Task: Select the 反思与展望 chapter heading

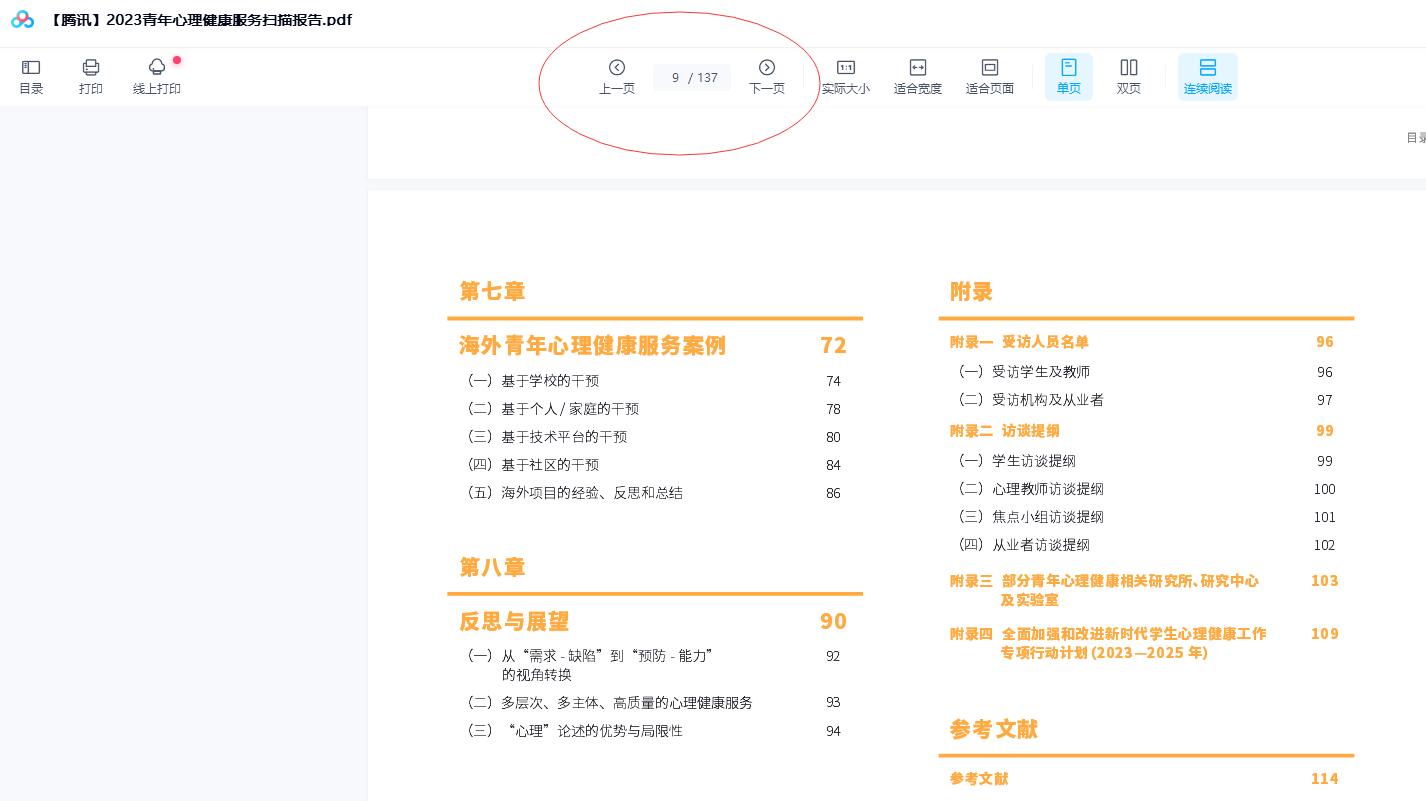Action: click(x=514, y=621)
